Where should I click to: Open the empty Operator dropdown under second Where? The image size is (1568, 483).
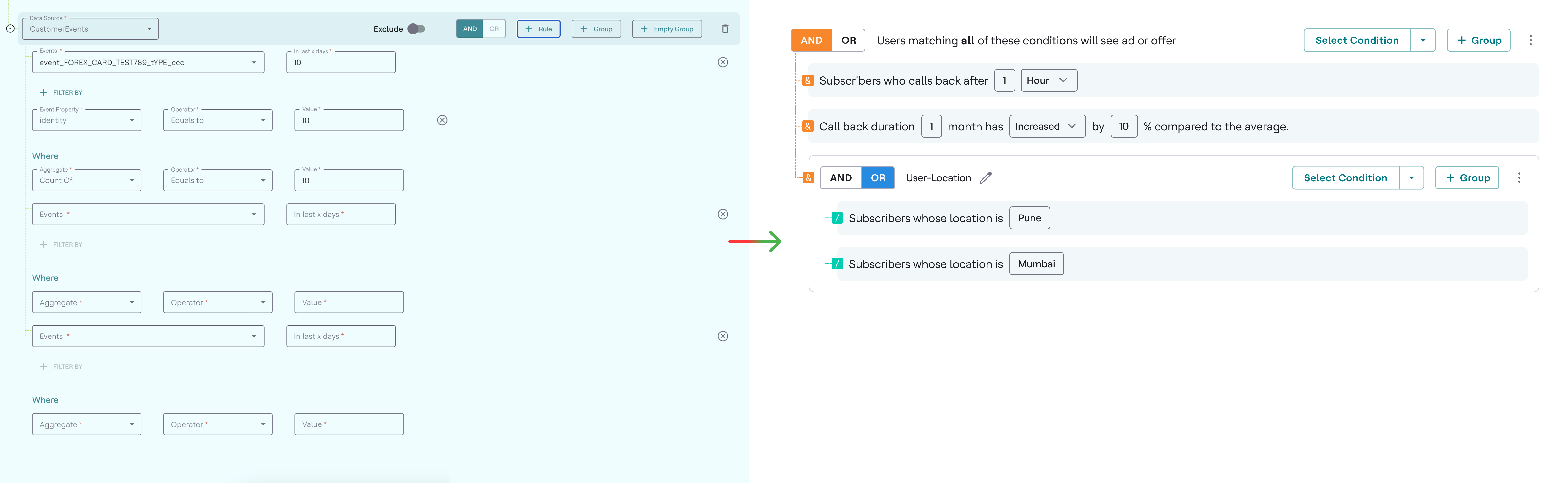(x=218, y=302)
